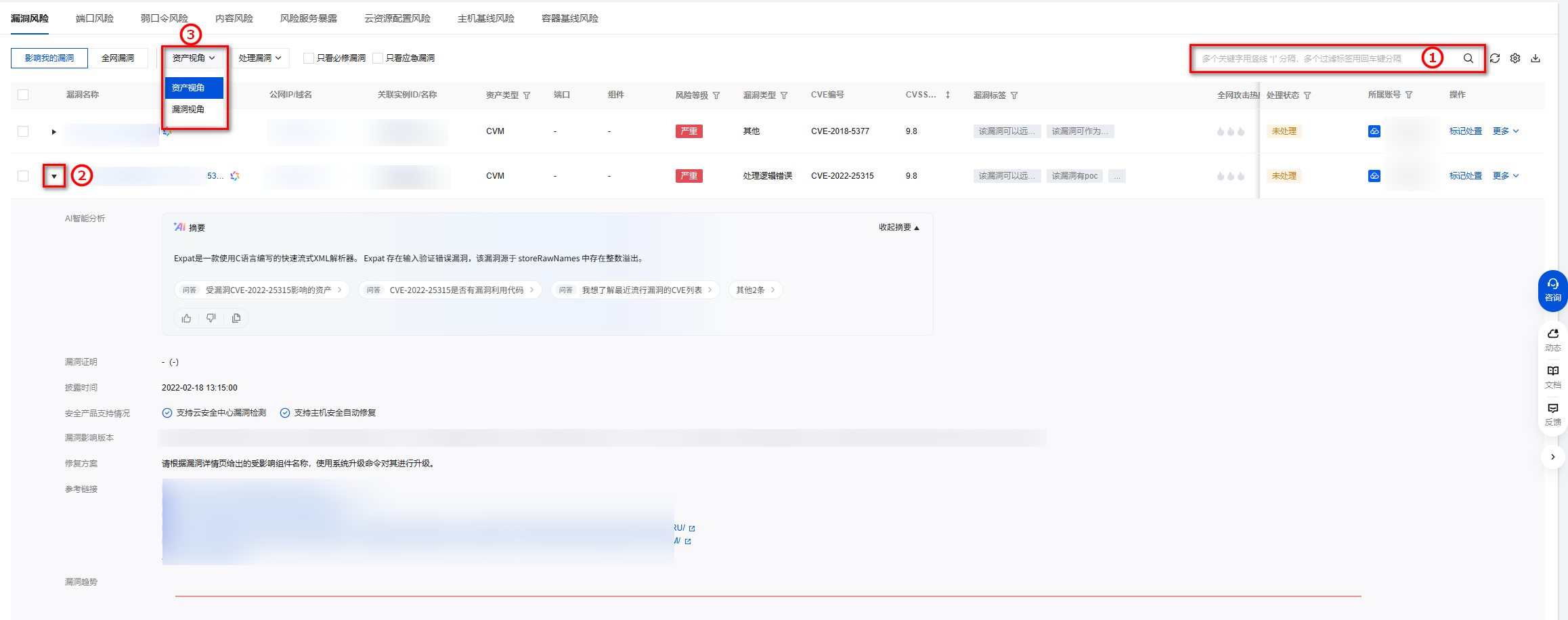Click account cloud icon in CVE-2022-25315 row

1374,176
